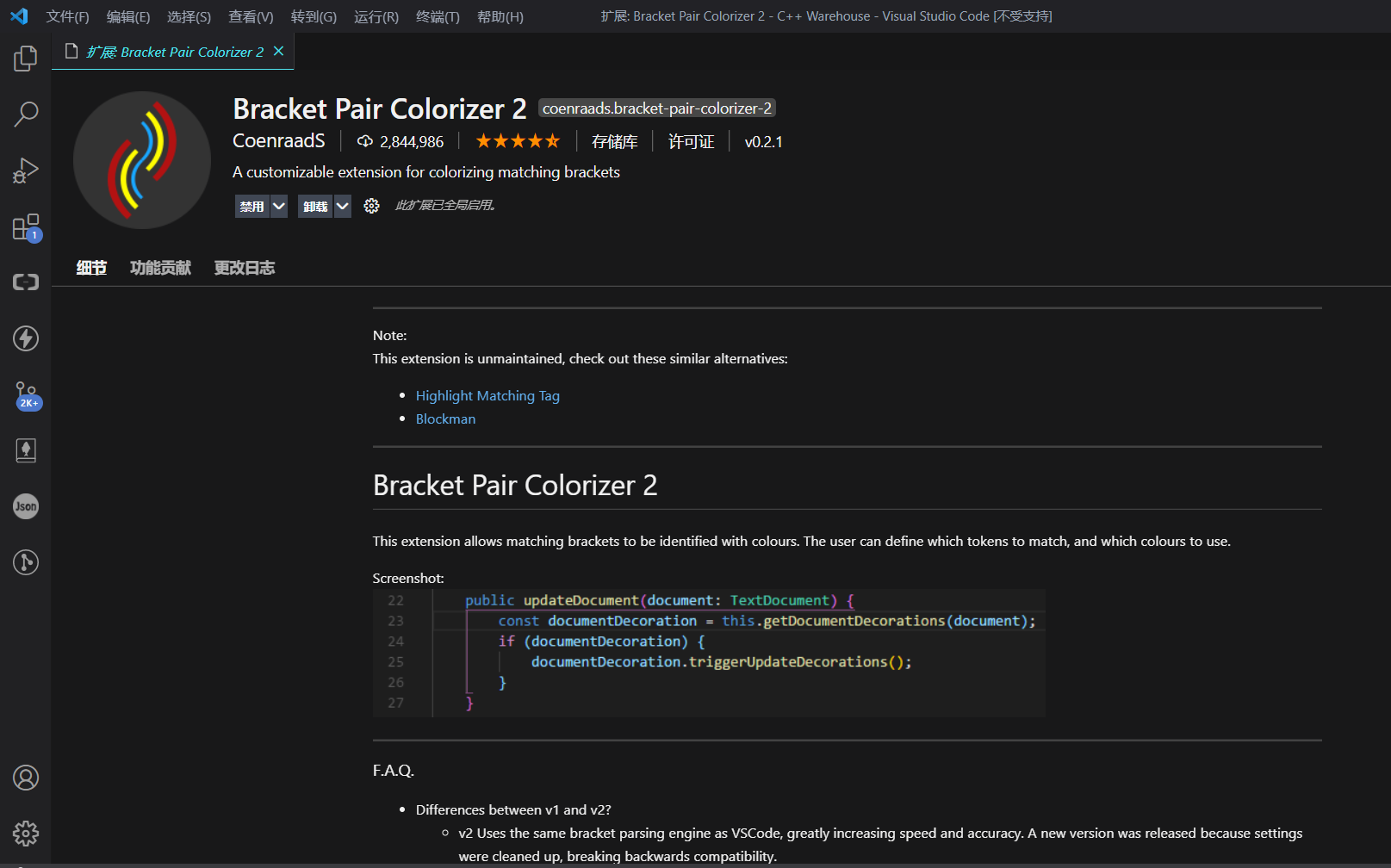This screenshot has height=868, width=1391.
Task: Open the Explorer view in activity bar
Action: click(26, 59)
